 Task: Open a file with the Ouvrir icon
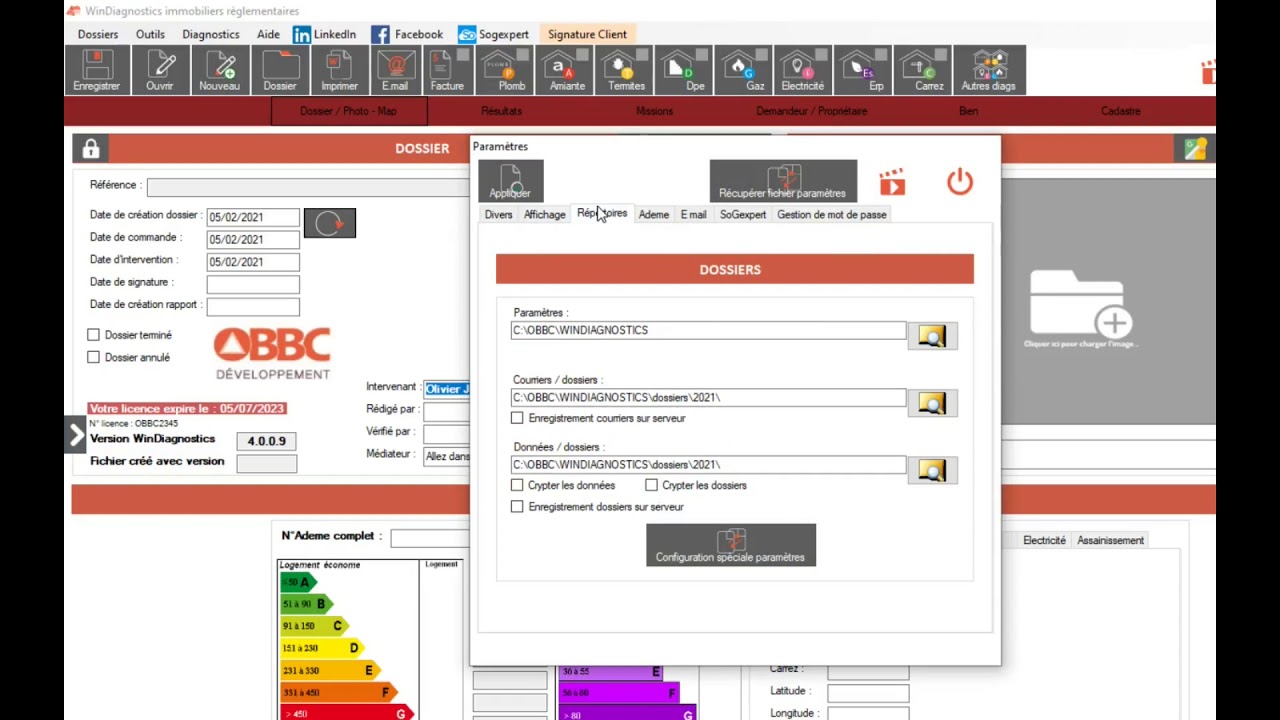(159, 70)
